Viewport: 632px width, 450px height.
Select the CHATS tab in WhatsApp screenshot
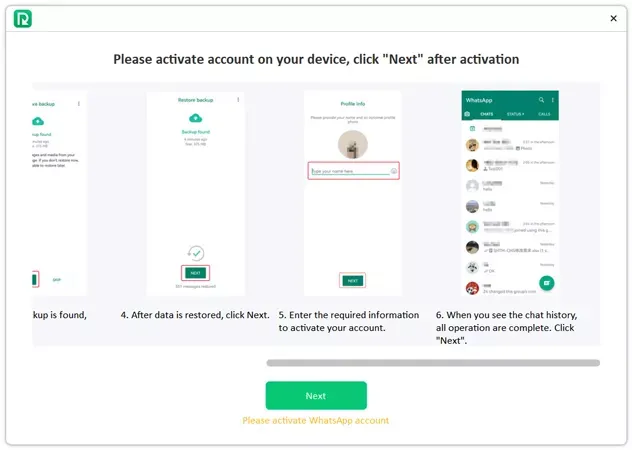coord(486,114)
